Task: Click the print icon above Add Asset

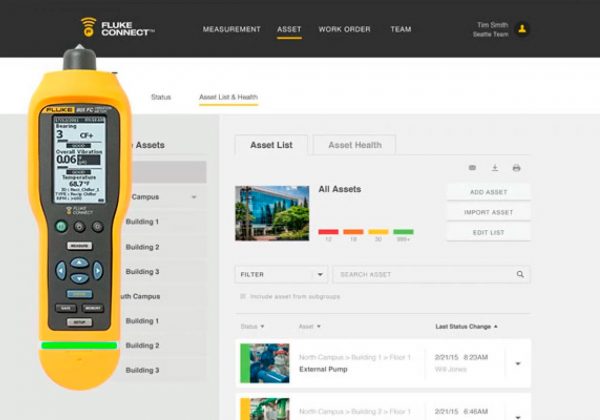Action: click(x=516, y=168)
